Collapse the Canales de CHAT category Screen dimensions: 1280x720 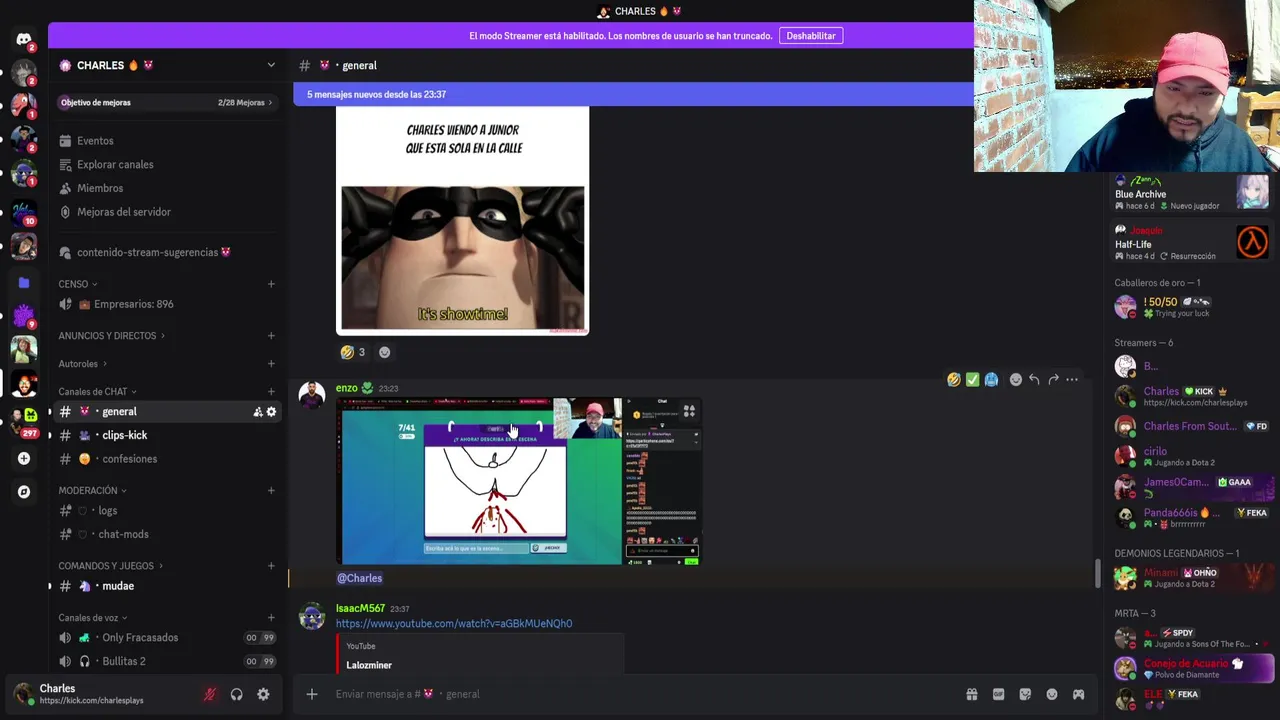click(x=97, y=392)
